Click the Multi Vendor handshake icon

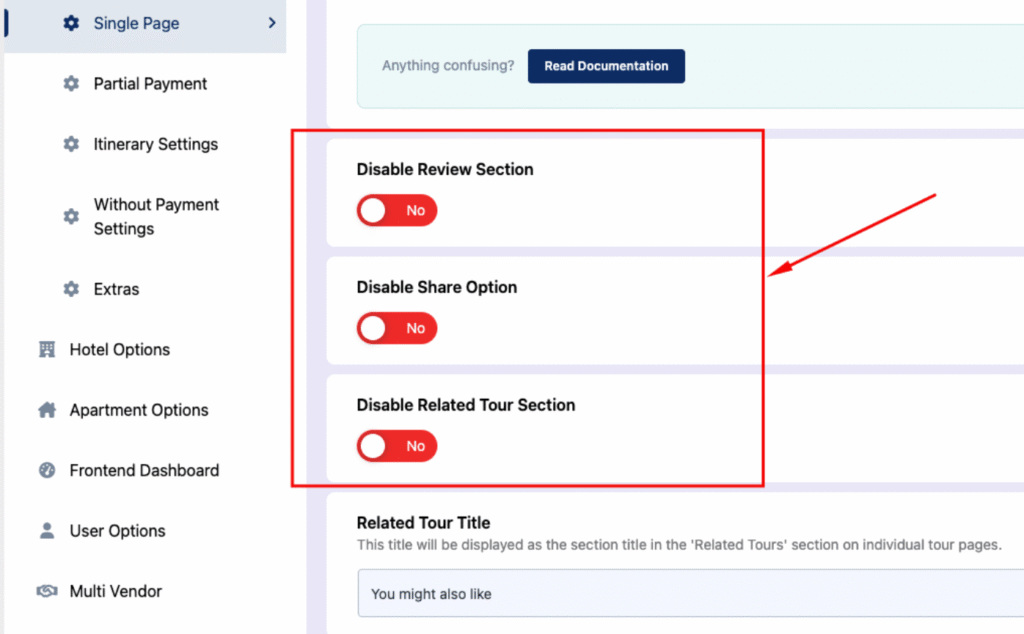47,591
